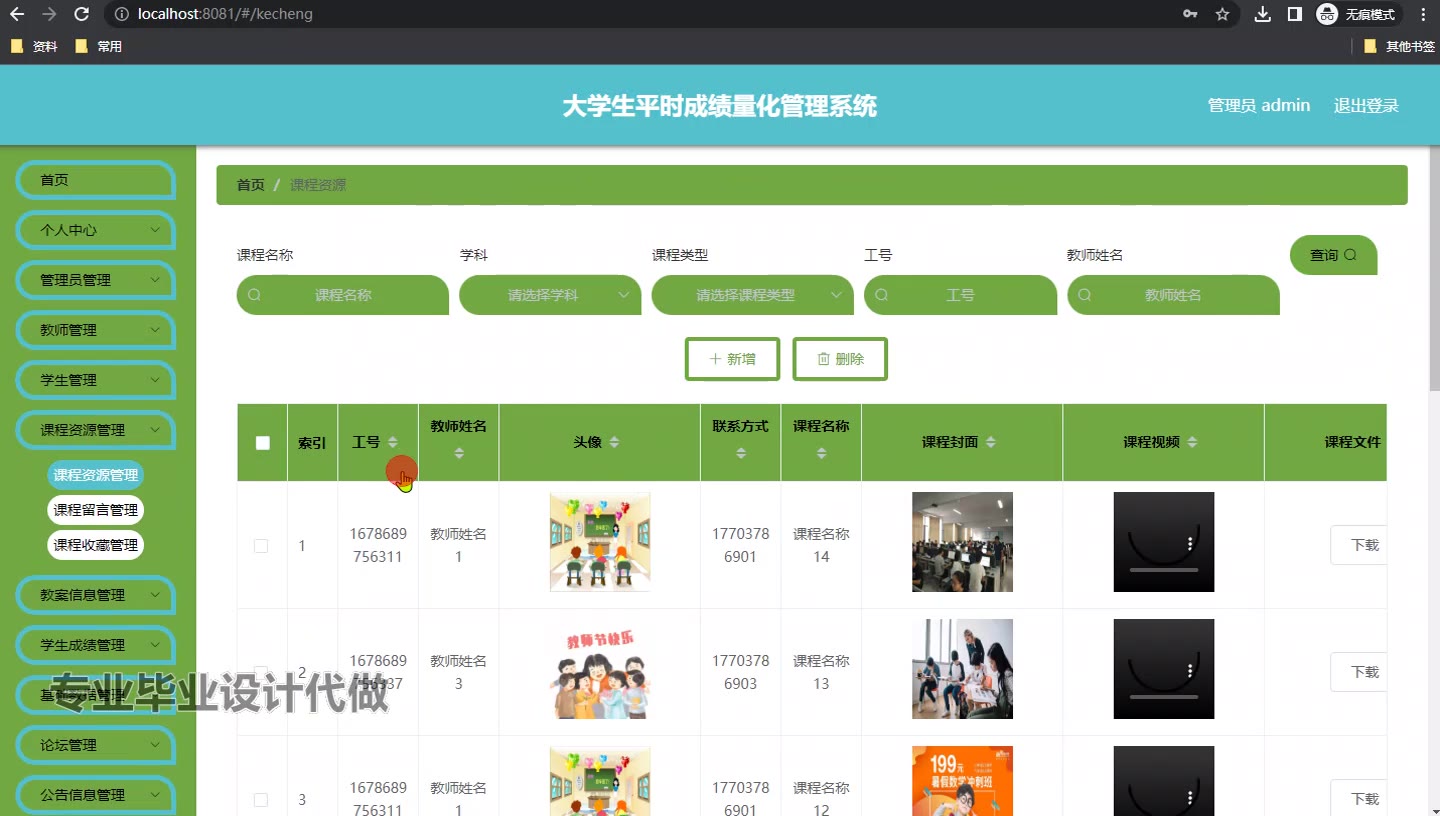Open video options dots in row 2
Viewport: 1440px width, 816px height.
click(1190, 671)
